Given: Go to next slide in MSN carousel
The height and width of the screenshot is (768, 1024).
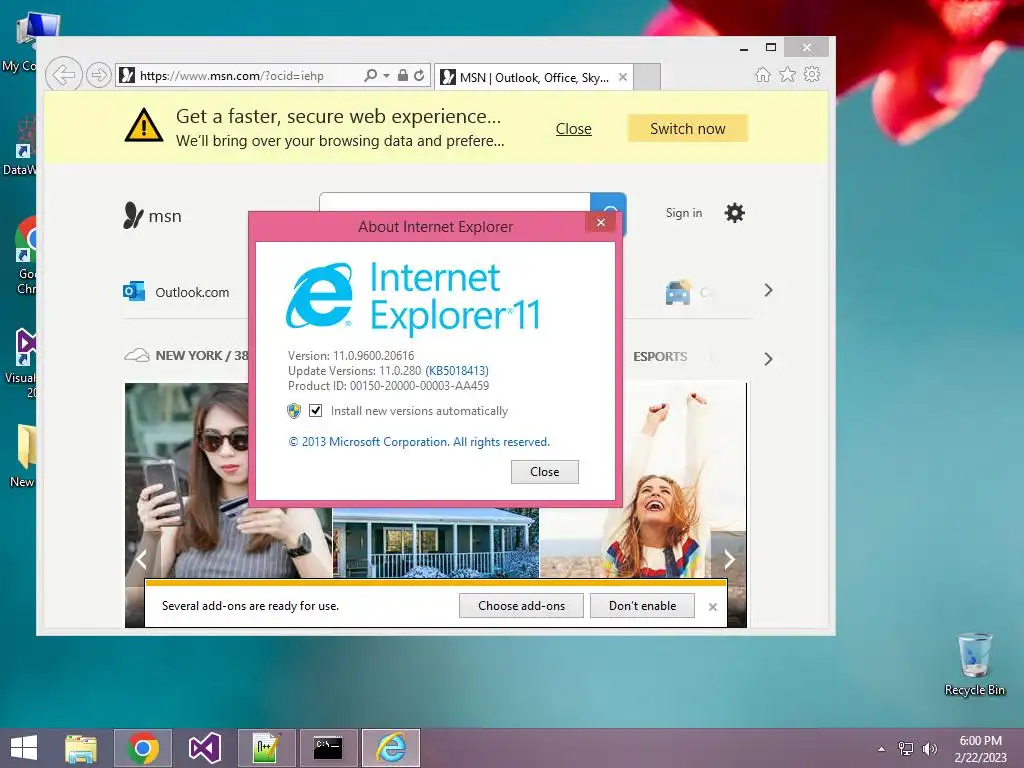Looking at the screenshot, I should [x=729, y=559].
